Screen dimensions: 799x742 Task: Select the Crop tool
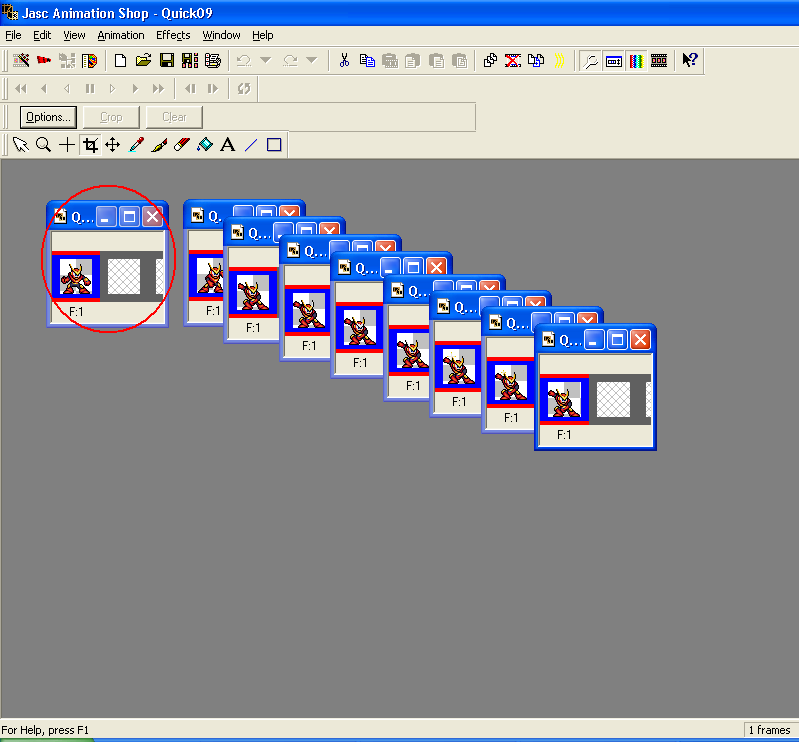(90, 145)
